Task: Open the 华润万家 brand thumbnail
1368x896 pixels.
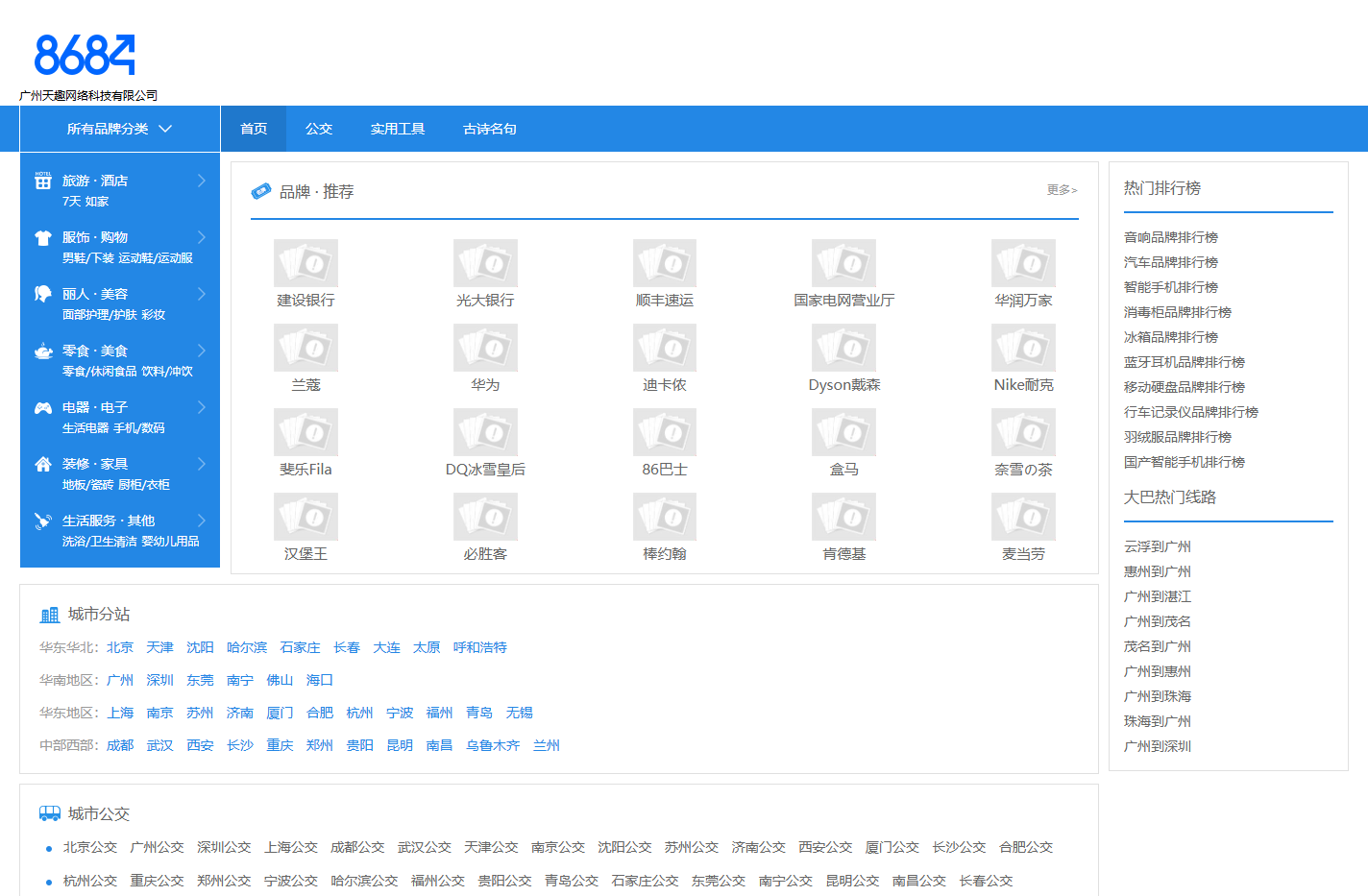Action: [x=1023, y=263]
